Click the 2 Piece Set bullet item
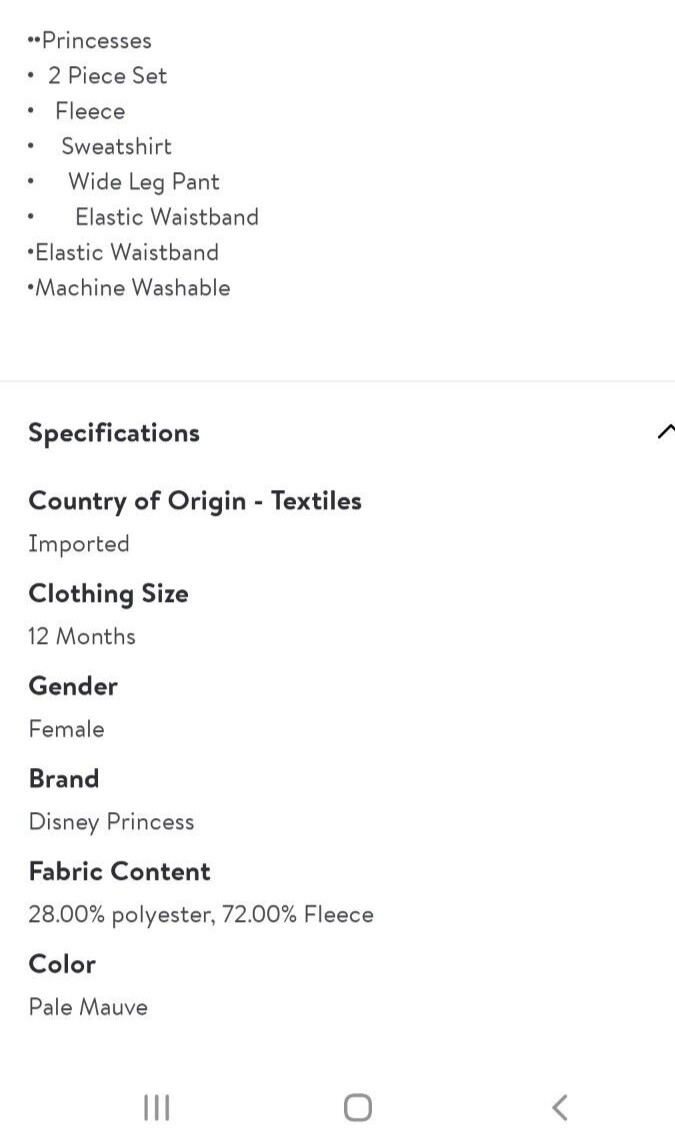Viewport: 675px width, 1148px height. [x=108, y=75]
